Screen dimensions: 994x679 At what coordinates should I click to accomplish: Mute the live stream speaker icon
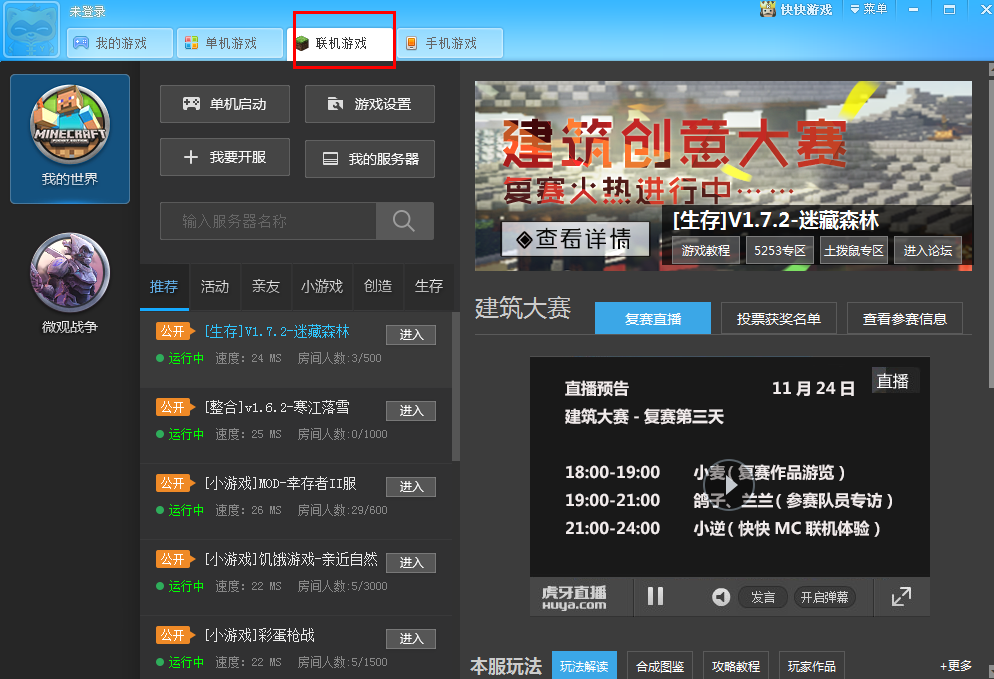721,597
